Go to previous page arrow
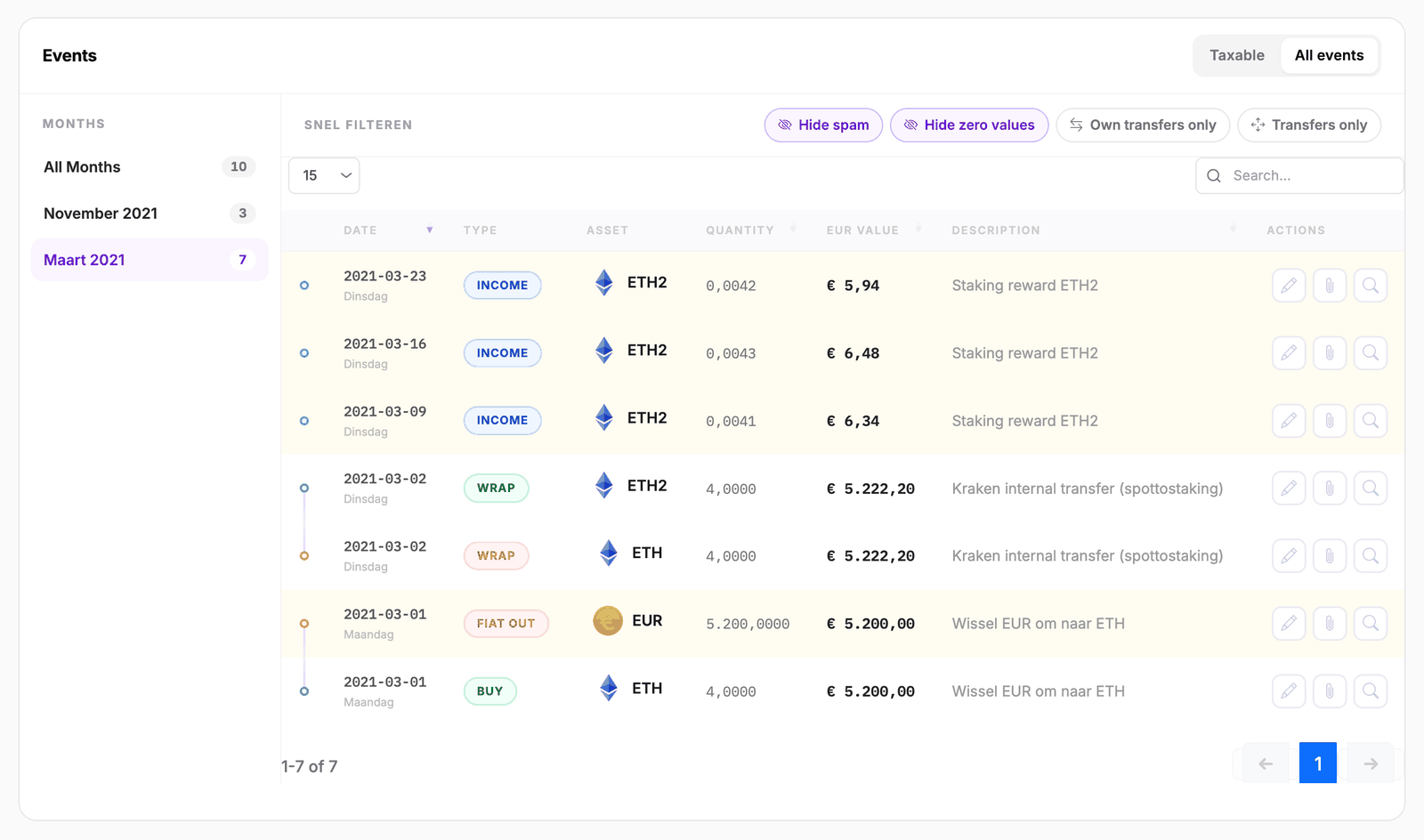The width and height of the screenshot is (1424, 840). coord(1266,763)
